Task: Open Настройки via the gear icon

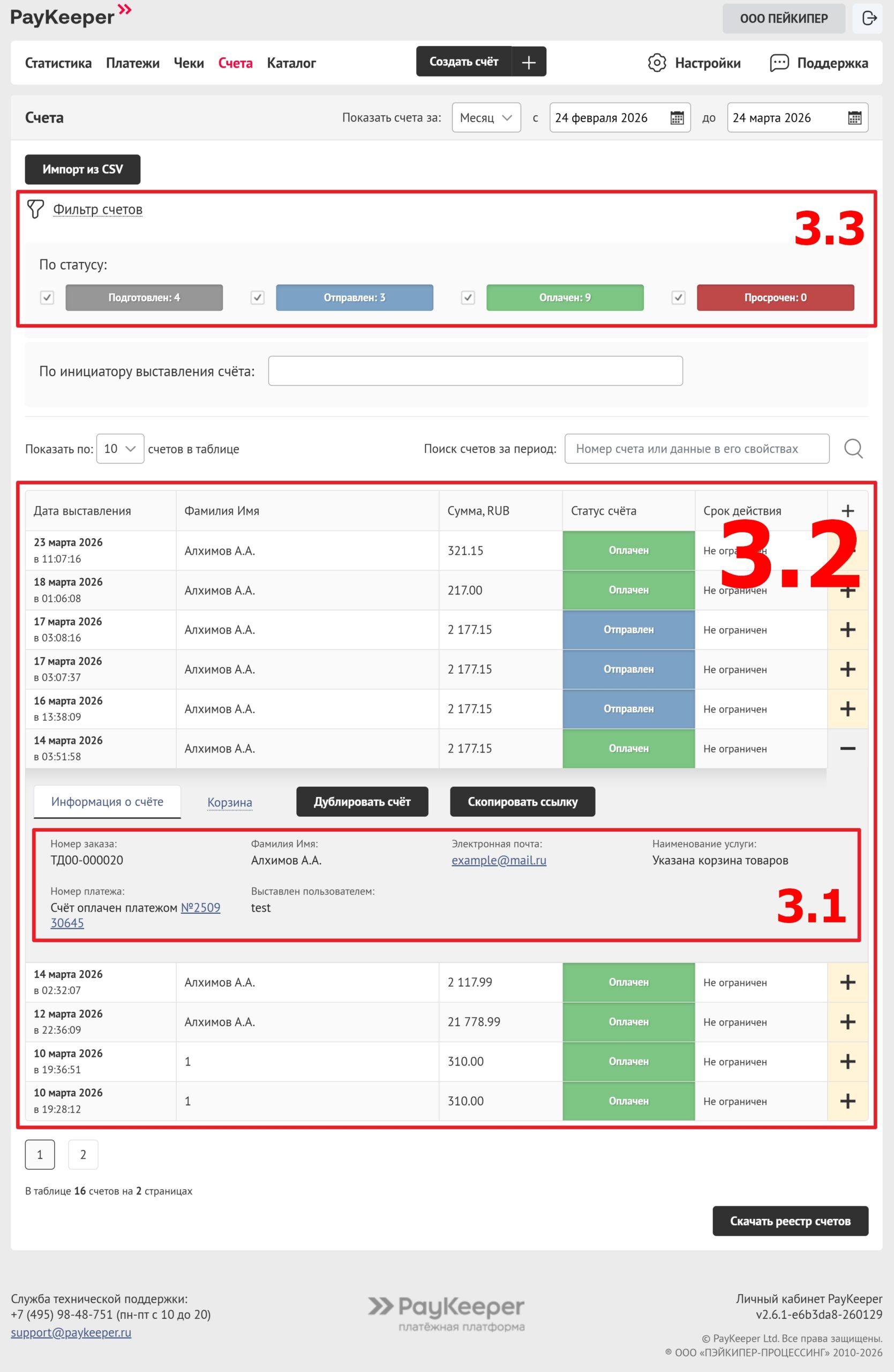Action: tap(657, 63)
